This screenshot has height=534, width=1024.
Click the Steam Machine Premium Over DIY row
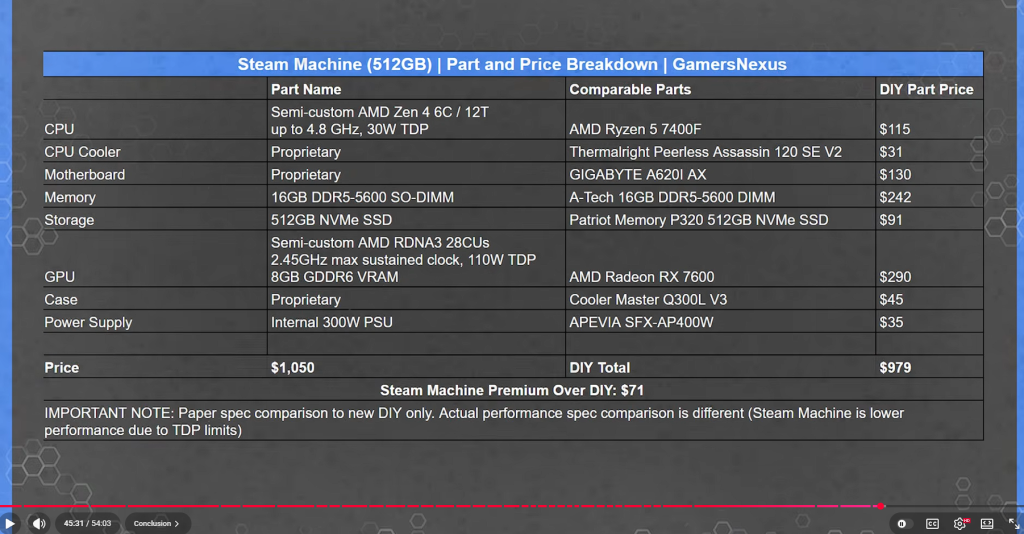[513, 390]
